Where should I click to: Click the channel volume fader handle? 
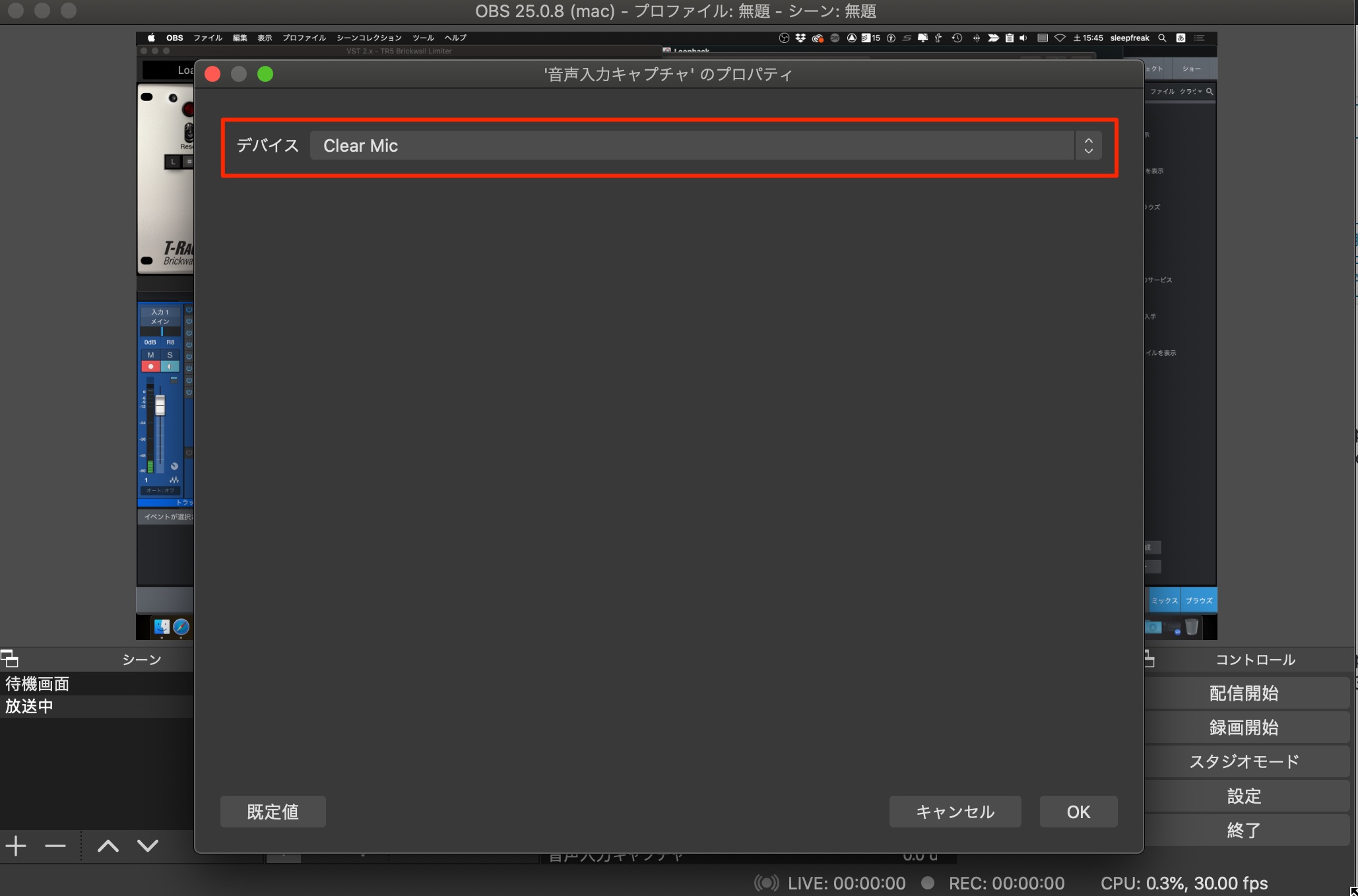pyautogui.click(x=160, y=405)
